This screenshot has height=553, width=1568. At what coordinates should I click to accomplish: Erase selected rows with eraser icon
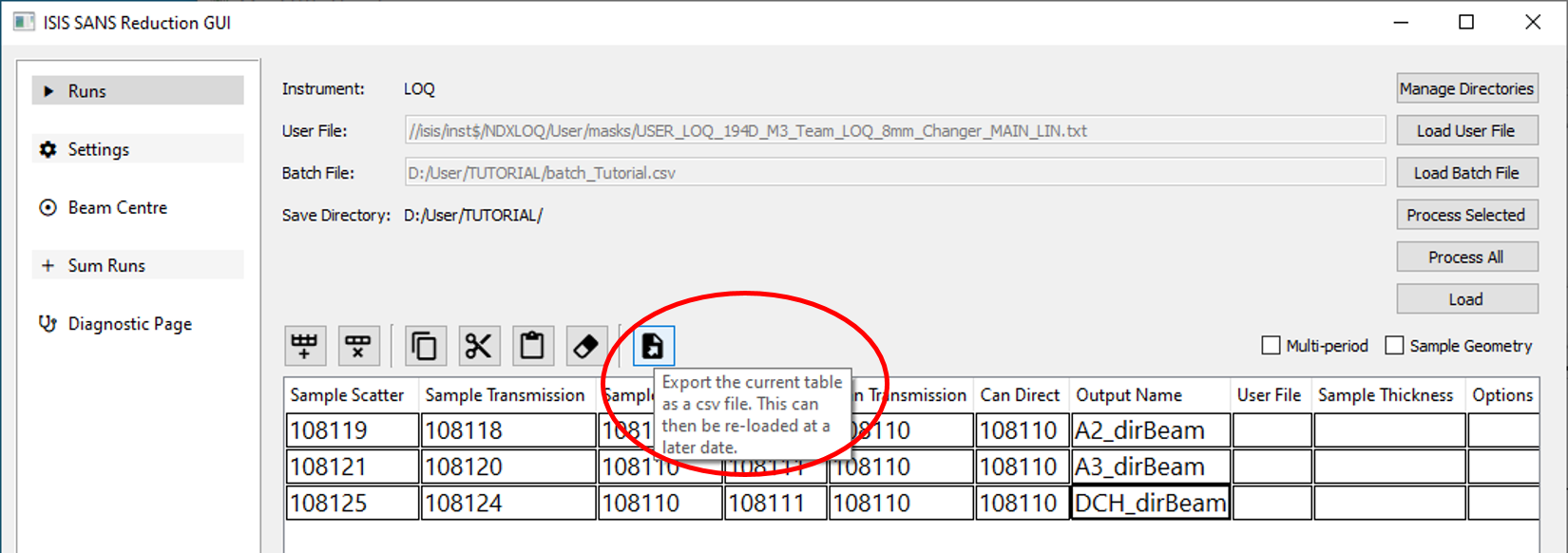tap(586, 346)
